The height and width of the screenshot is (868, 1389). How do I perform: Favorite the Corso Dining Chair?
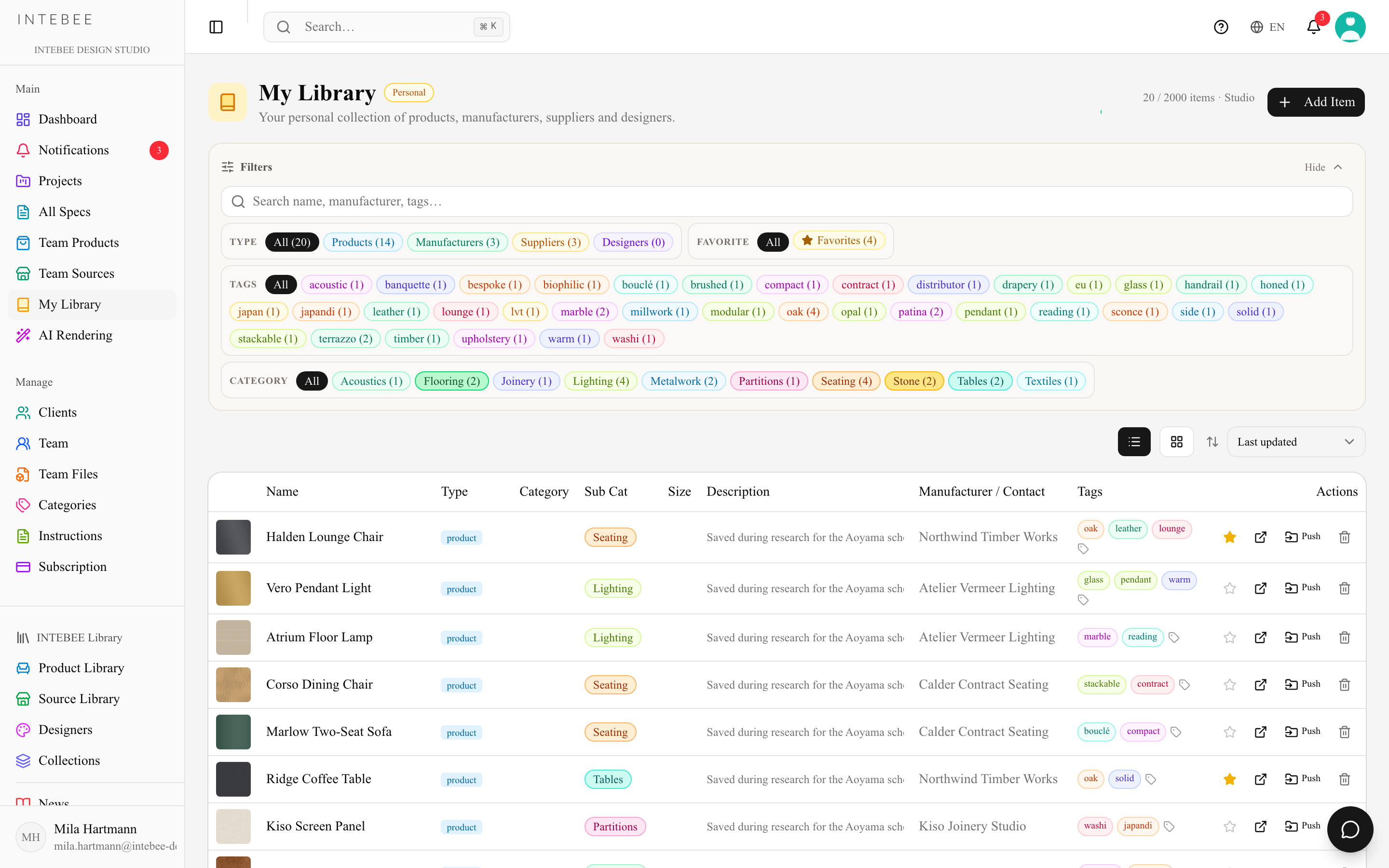tap(1229, 685)
